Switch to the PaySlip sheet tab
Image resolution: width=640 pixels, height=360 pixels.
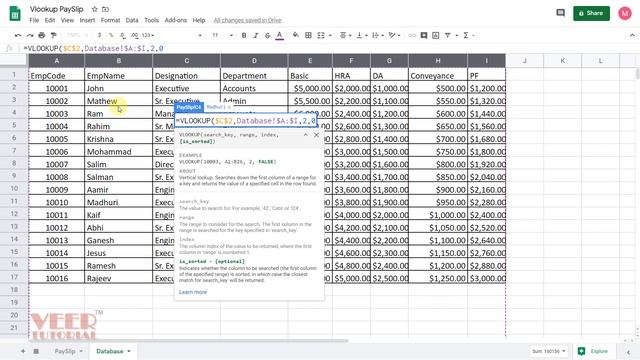coord(65,351)
